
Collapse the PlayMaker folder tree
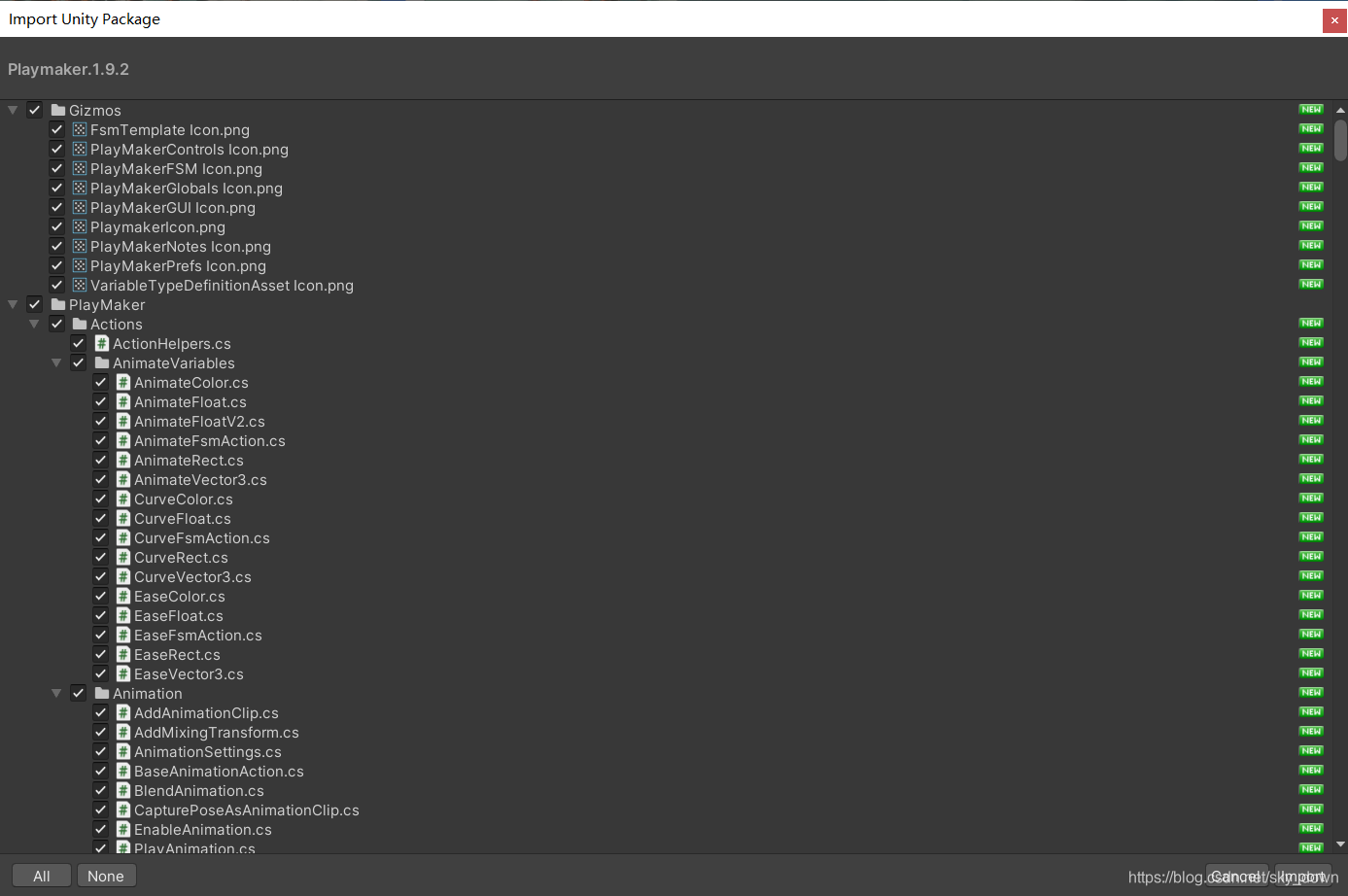pyautogui.click(x=13, y=304)
